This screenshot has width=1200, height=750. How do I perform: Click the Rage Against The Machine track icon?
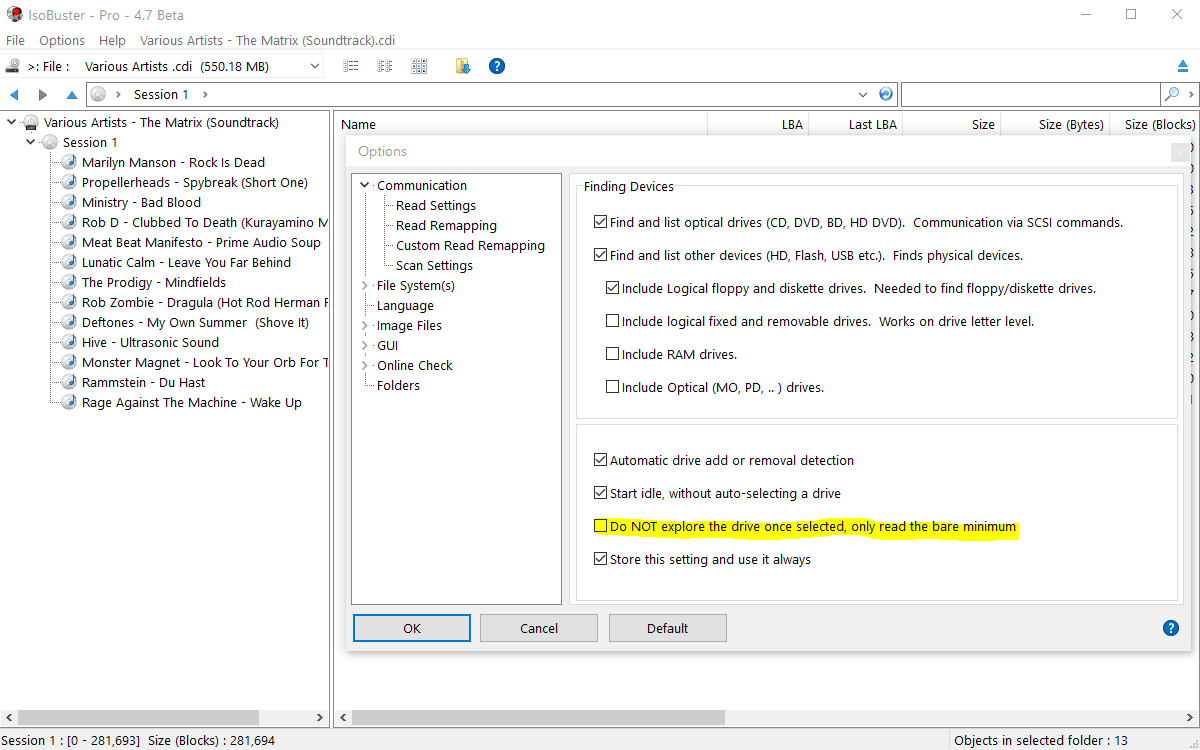[69, 402]
